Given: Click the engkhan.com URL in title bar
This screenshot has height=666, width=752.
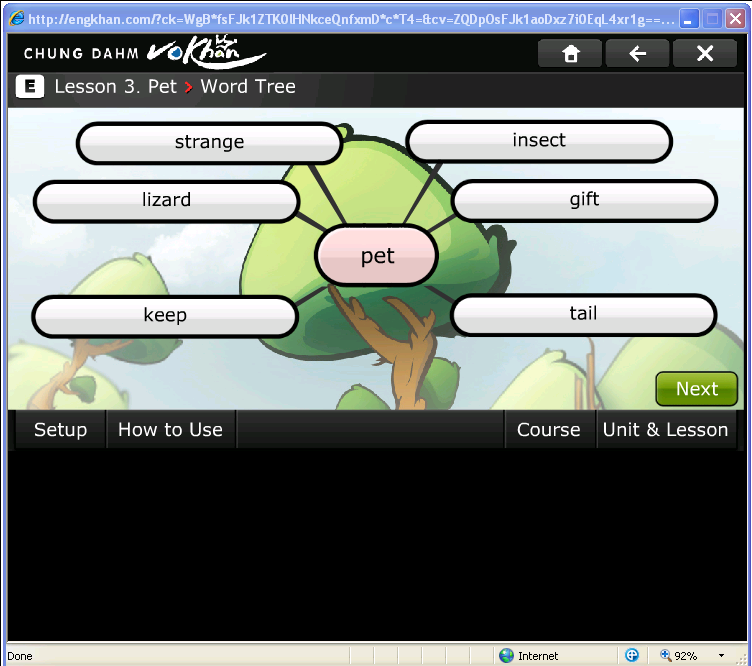Looking at the screenshot, I should click(351, 19).
